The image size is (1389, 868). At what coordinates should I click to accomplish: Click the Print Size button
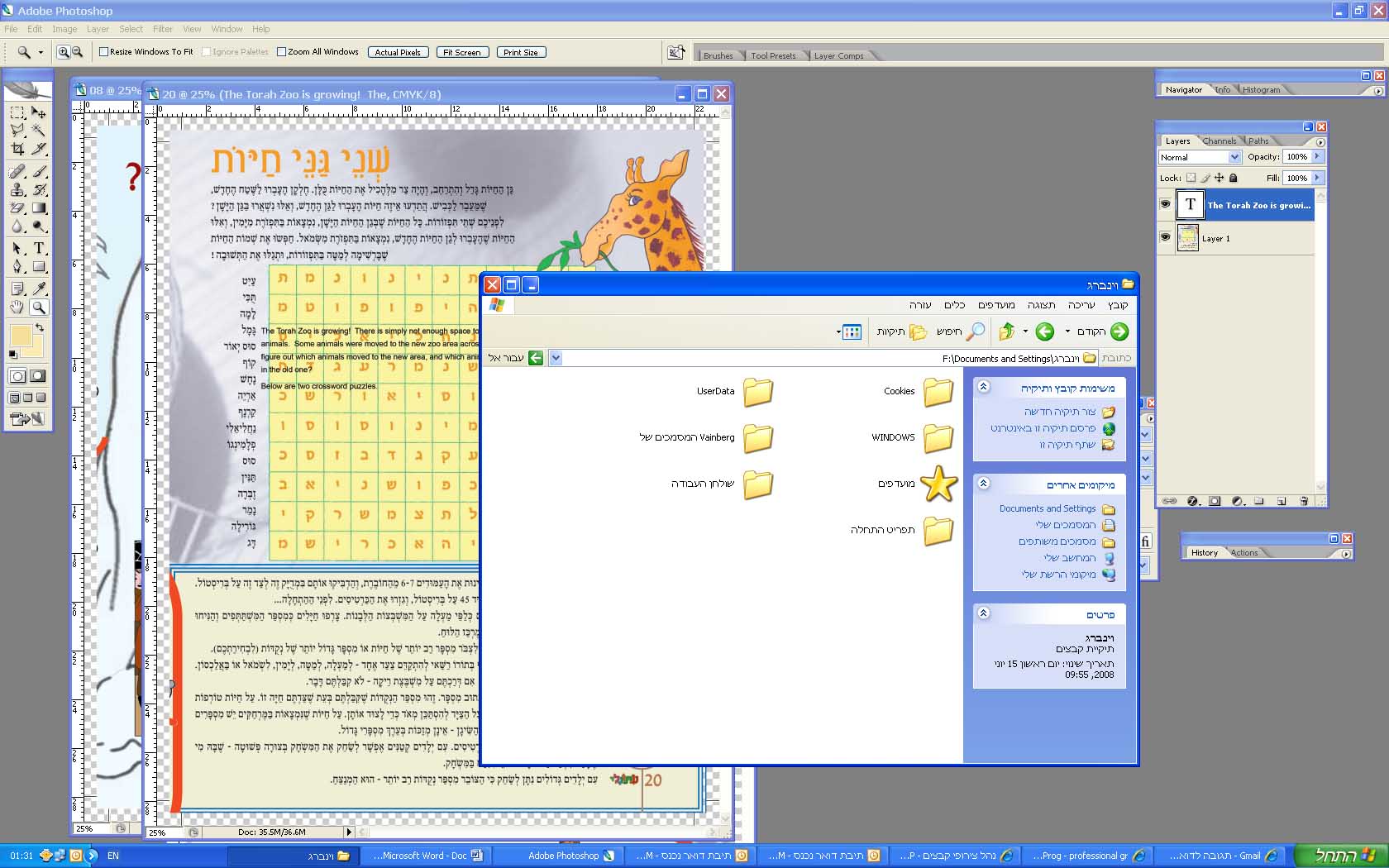tap(521, 52)
